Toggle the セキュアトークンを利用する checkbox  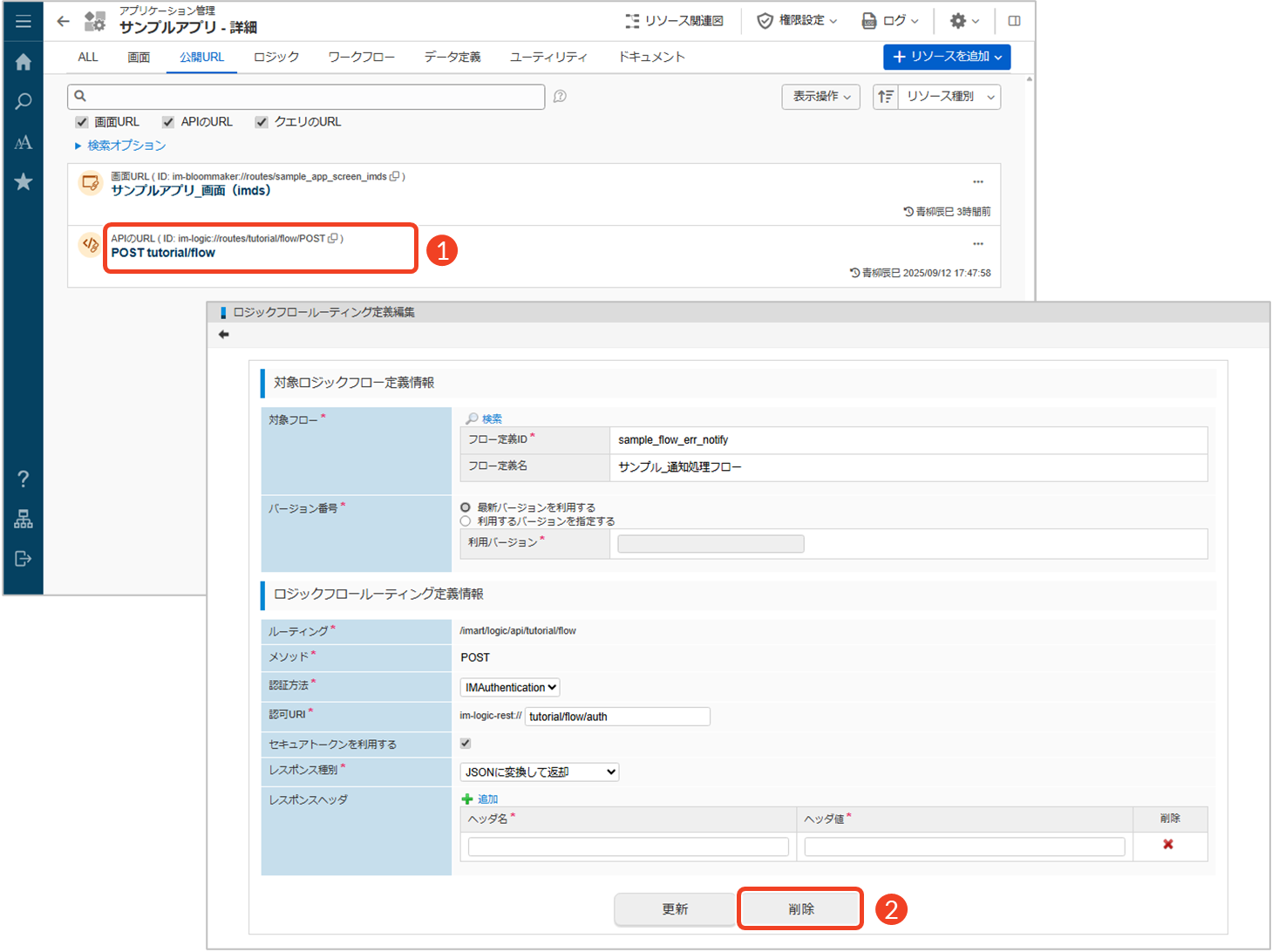(x=466, y=744)
